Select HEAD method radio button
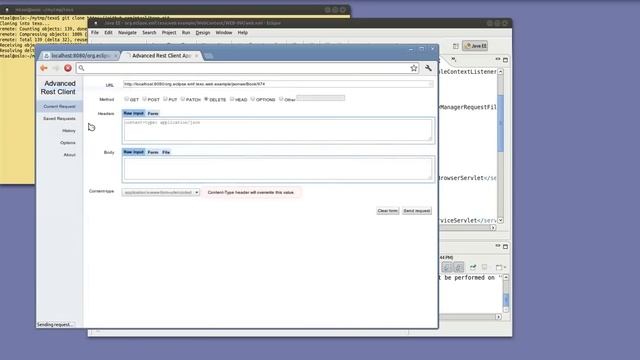Image resolution: width=640 pixels, height=360 pixels. click(232, 99)
